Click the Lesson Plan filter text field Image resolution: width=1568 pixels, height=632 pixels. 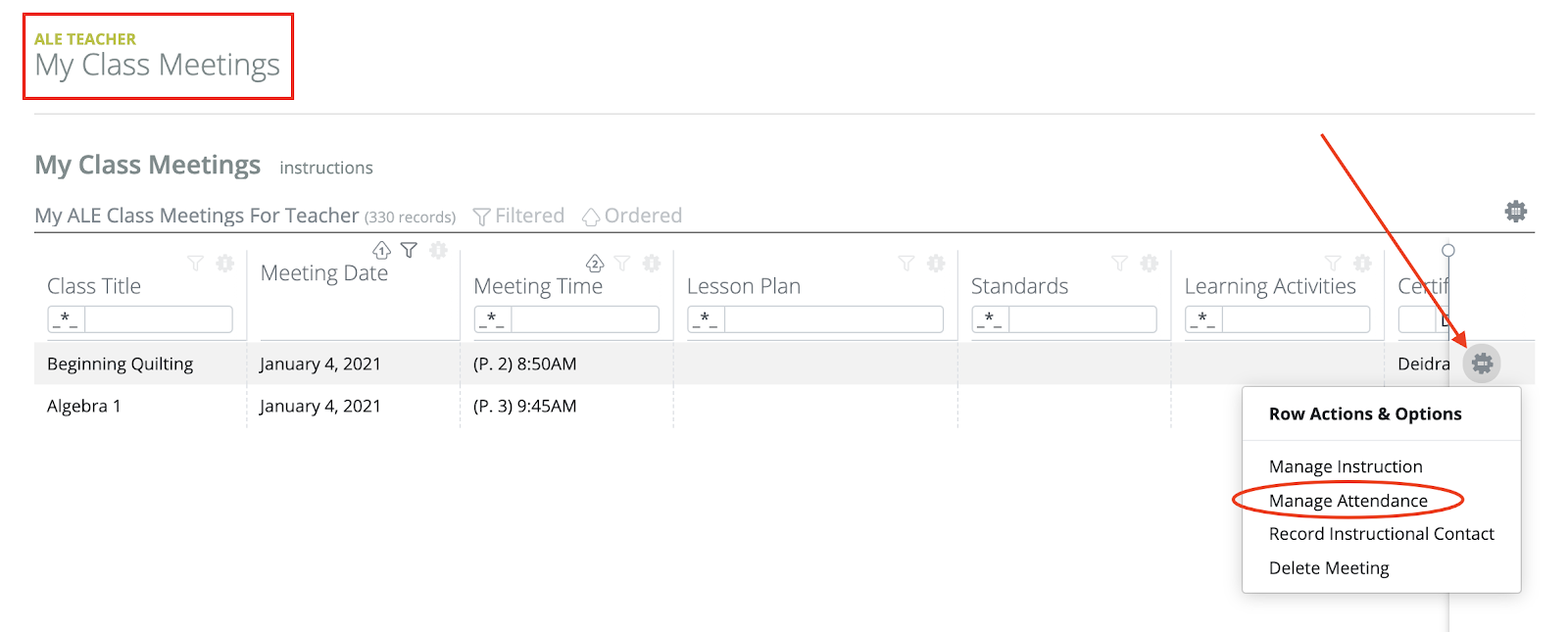[833, 319]
